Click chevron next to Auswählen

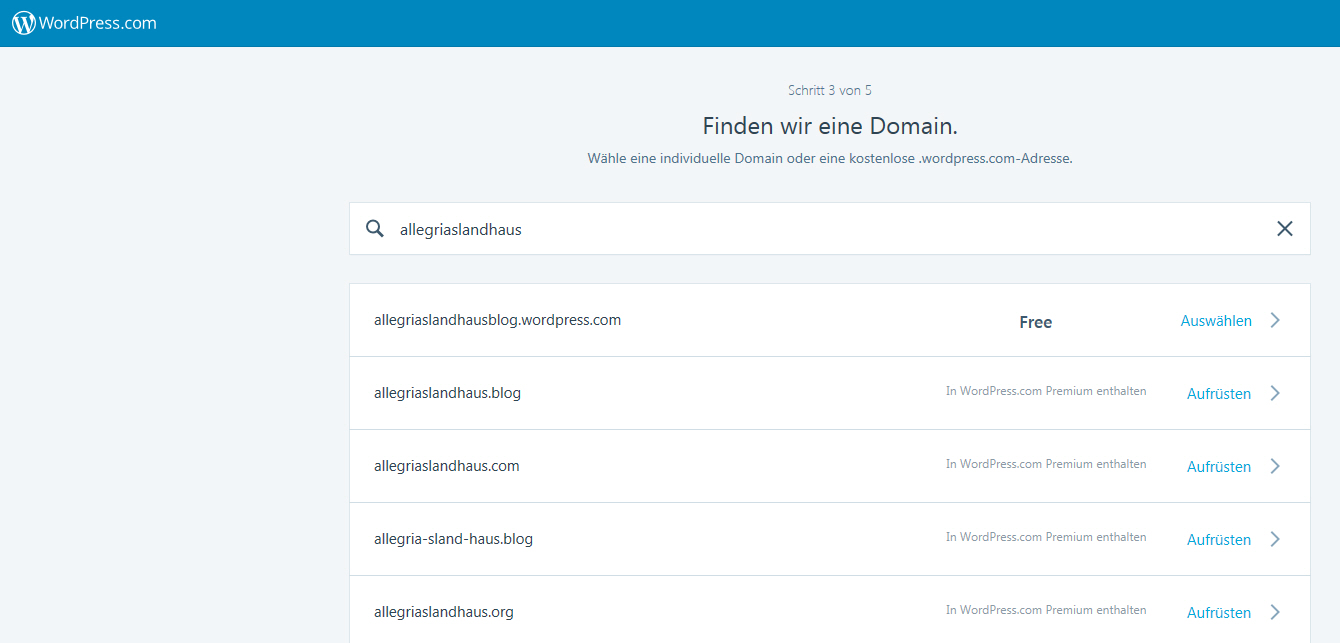point(1275,320)
